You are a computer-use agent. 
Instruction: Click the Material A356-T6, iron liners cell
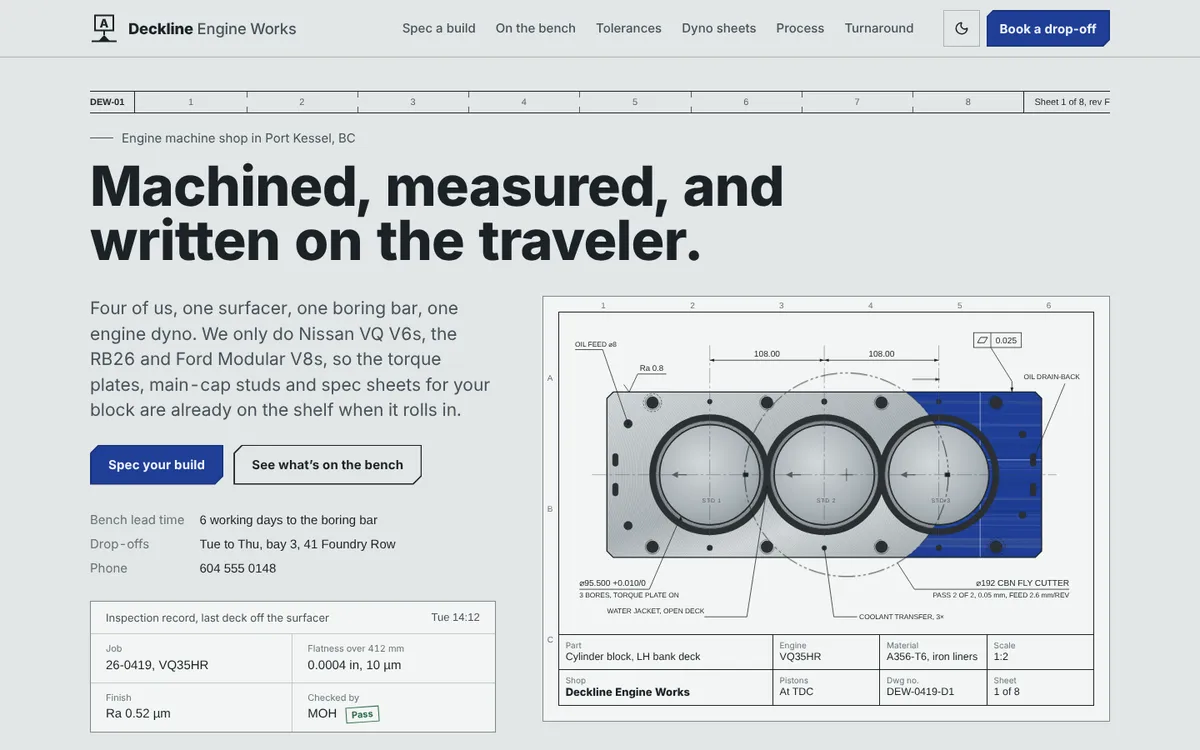tap(933, 652)
